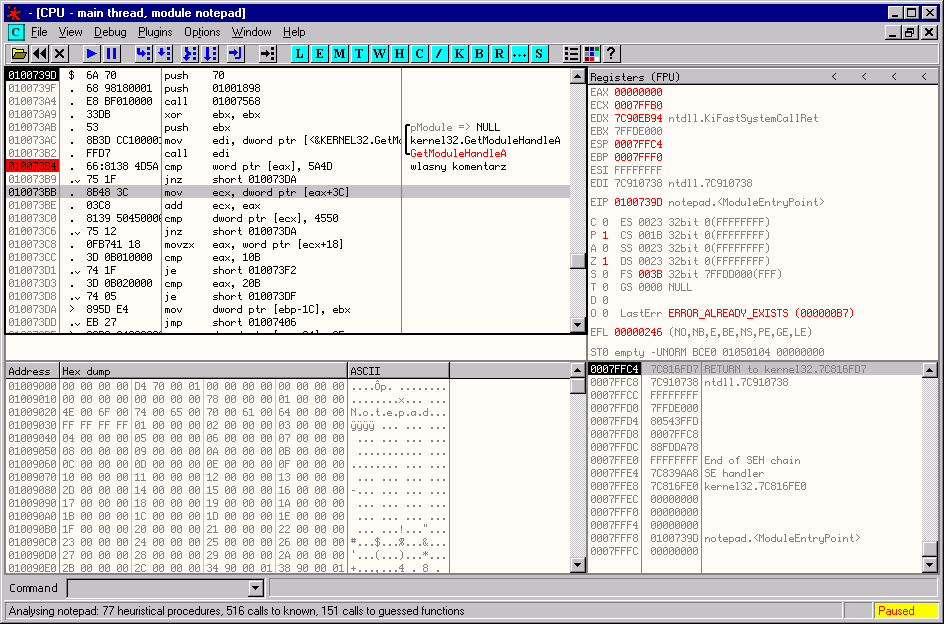Show Windows list with W button
The width and height of the screenshot is (944, 624).
point(379,54)
